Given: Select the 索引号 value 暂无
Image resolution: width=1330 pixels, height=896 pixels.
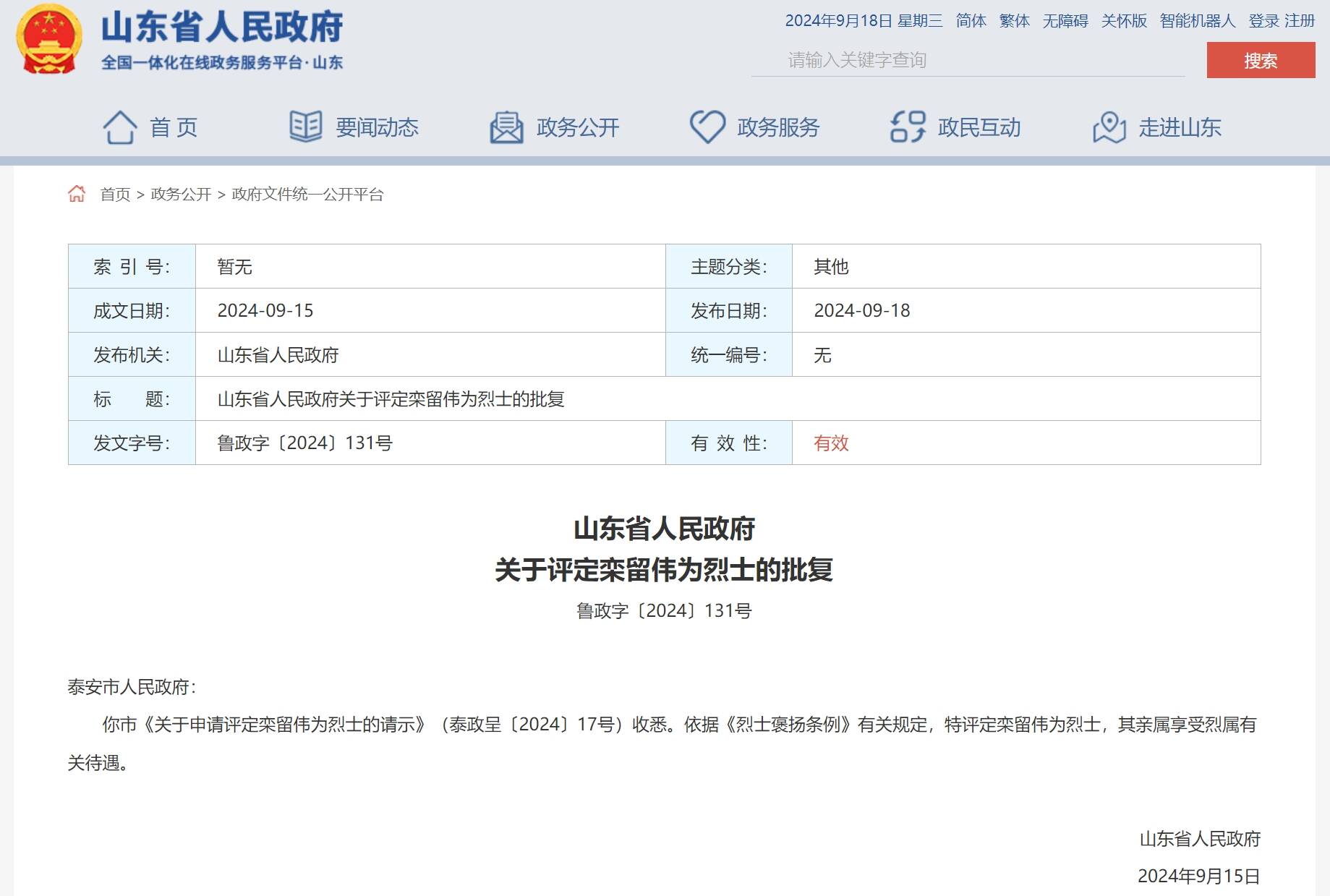Looking at the screenshot, I should pyautogui.click(x=234, y=267).
